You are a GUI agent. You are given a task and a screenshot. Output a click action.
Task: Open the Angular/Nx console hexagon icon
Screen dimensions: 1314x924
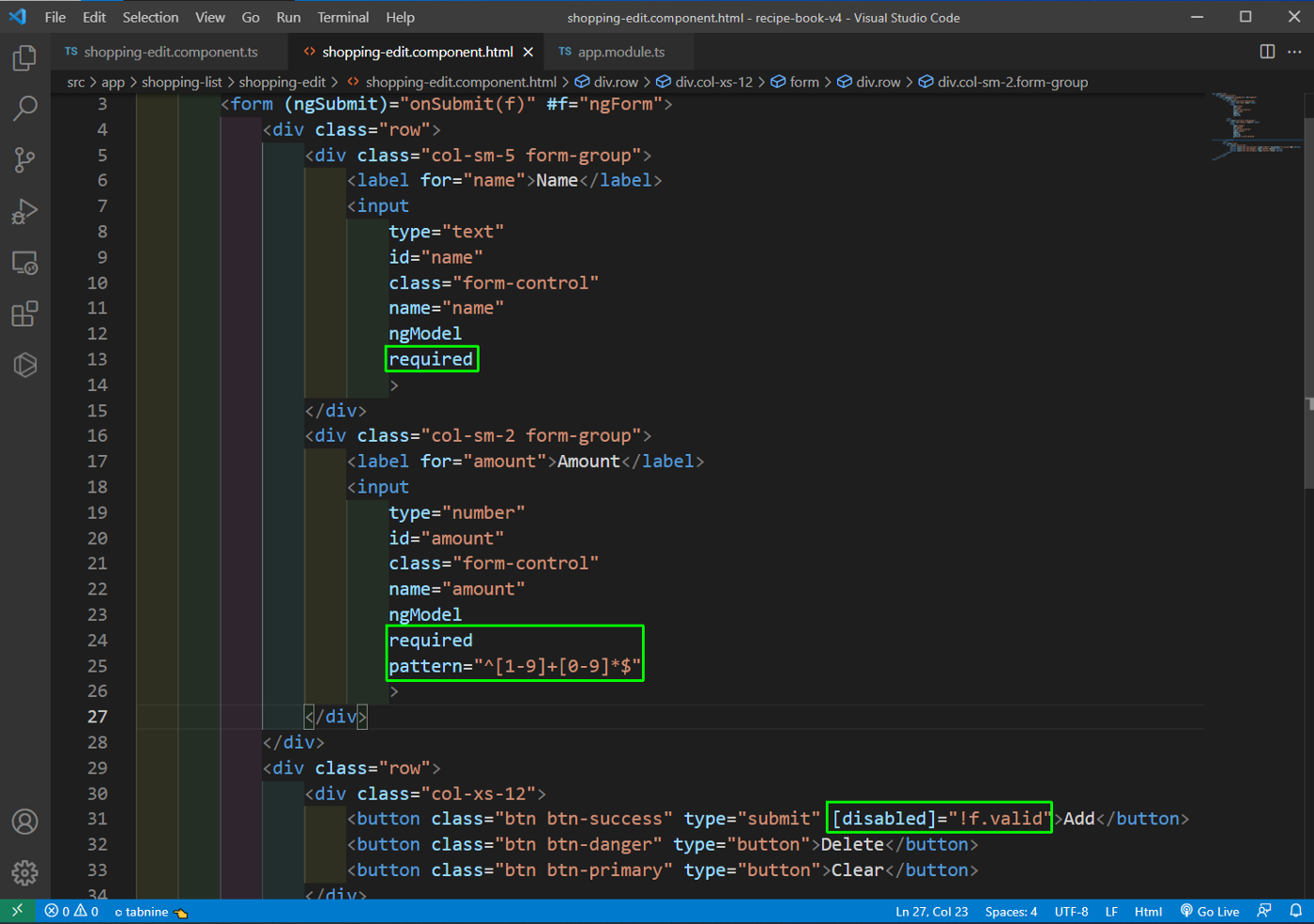pyautogui.click(x=25, y=365)
